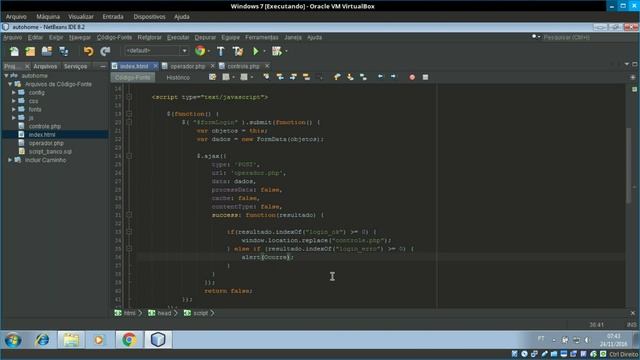Click the Clean and Build icon
Image resolution: width=640 pixels, height=360 pixels.
238,51
